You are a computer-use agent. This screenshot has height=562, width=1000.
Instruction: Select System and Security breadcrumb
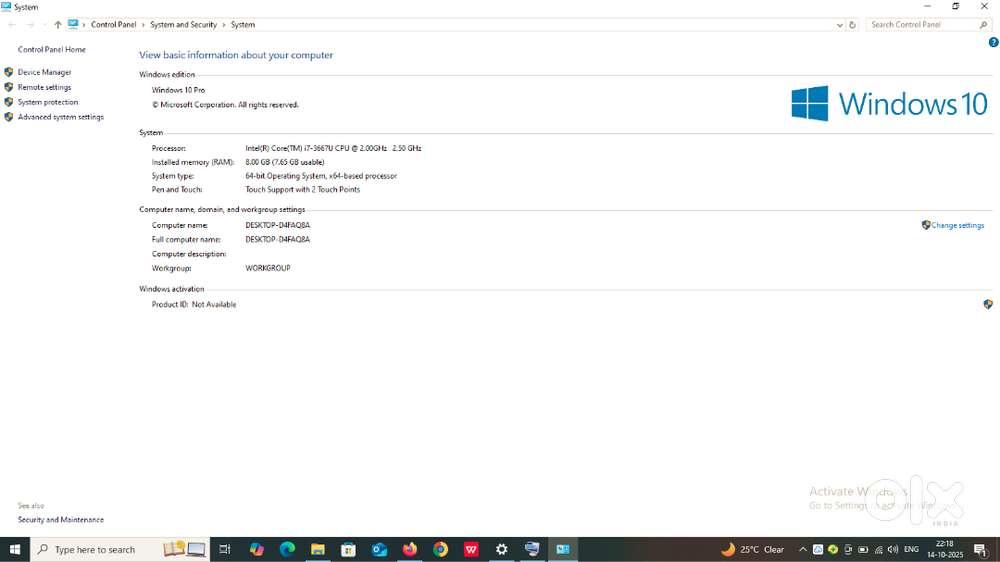pyautogui.click(x=183, y=25)
